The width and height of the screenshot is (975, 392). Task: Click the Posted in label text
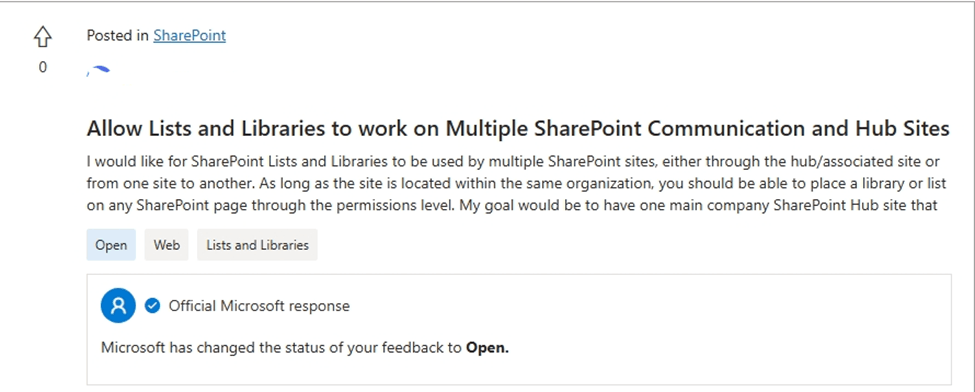tap(118, 35)
